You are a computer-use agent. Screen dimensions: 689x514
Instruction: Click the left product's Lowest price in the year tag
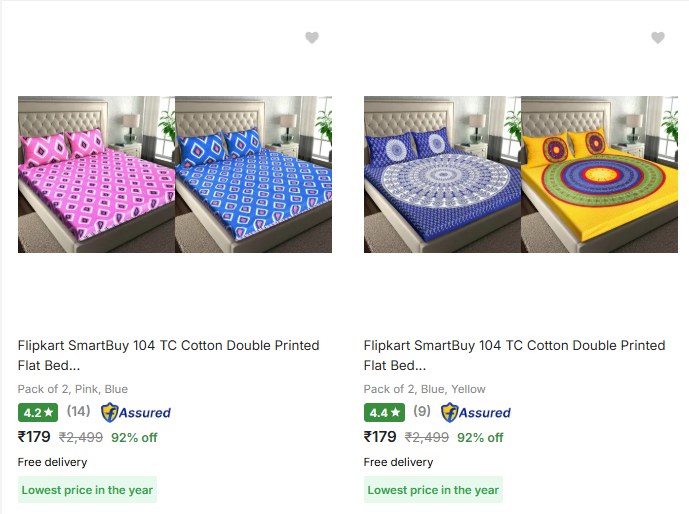pyautogui.click(x=88, y=490)
